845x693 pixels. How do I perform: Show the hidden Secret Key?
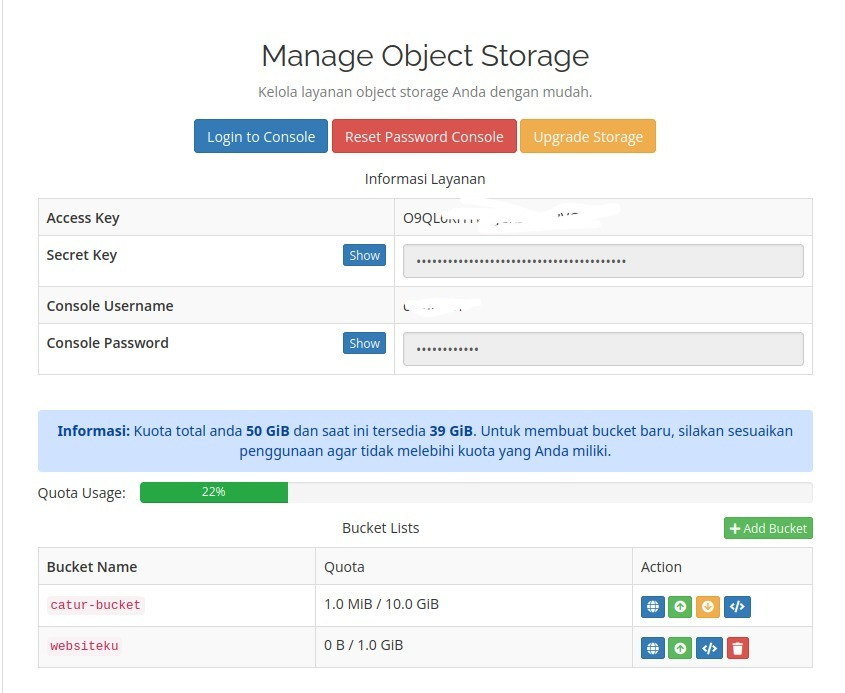364,256
